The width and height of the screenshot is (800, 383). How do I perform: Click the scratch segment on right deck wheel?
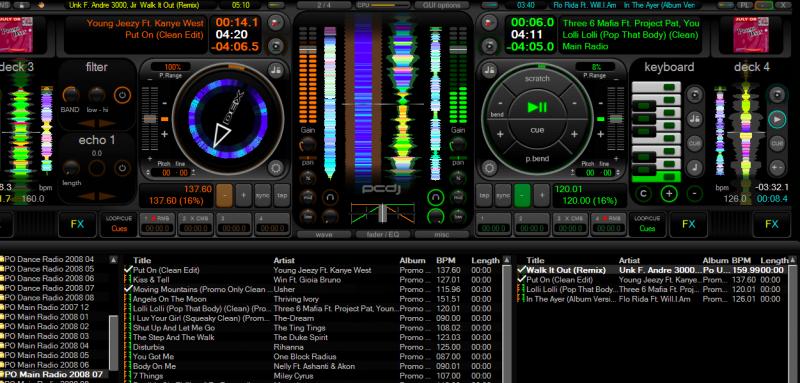point(537,79)
